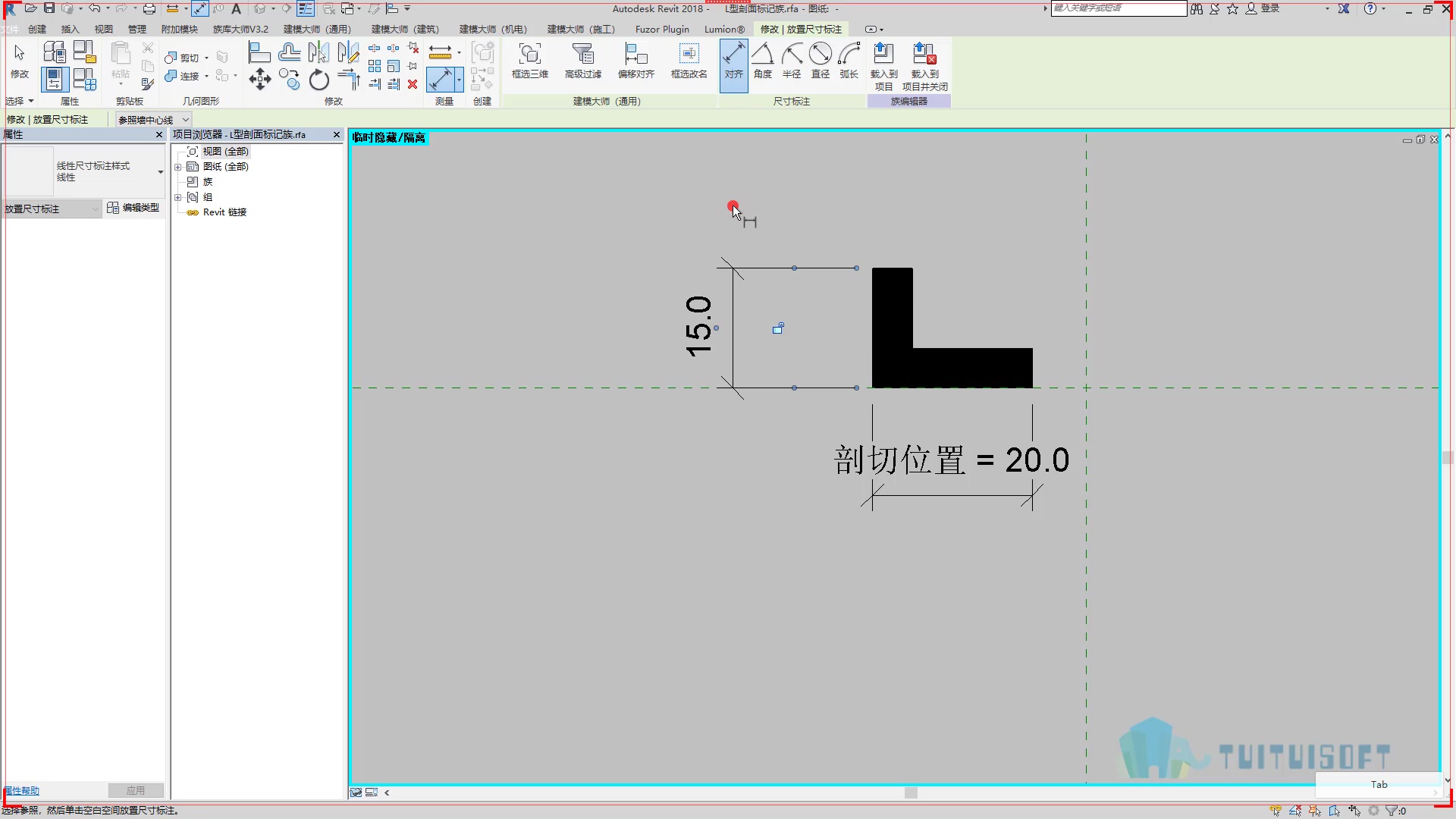Select the 直径 diameter dimension tool
The width and height of the screenshot is (1456, 819).
[821, 61]
